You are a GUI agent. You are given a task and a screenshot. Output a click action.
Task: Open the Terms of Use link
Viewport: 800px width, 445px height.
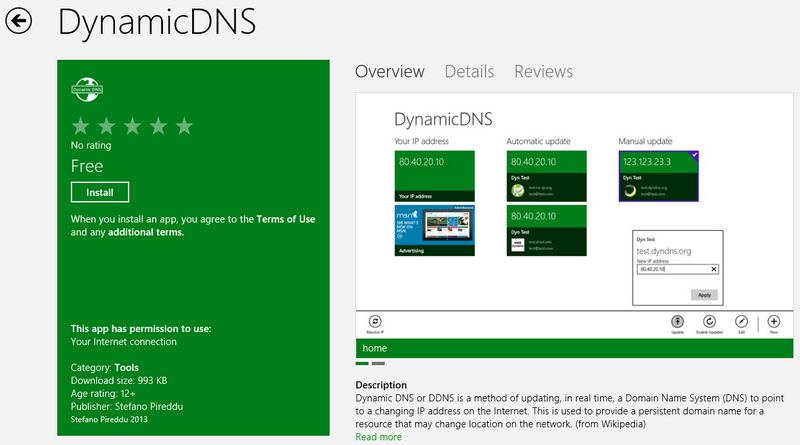(285, 218)
